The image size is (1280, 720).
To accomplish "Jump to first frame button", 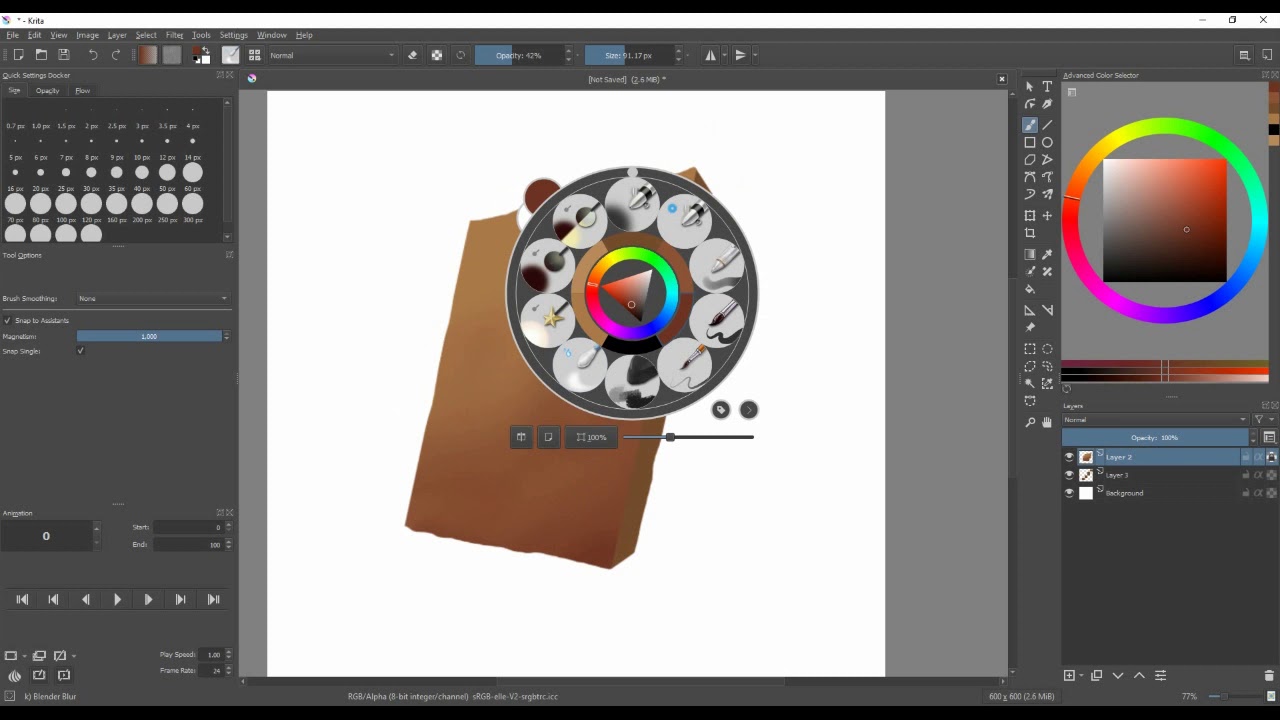I will (22, 600).
